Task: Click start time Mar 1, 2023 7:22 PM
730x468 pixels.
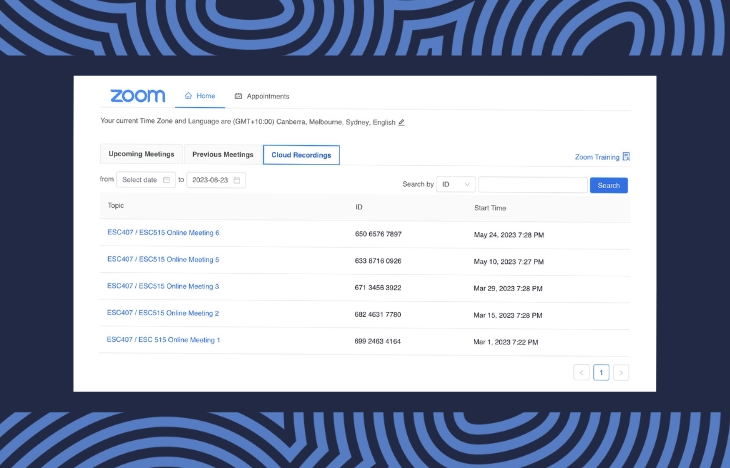Action: (506, 342)
